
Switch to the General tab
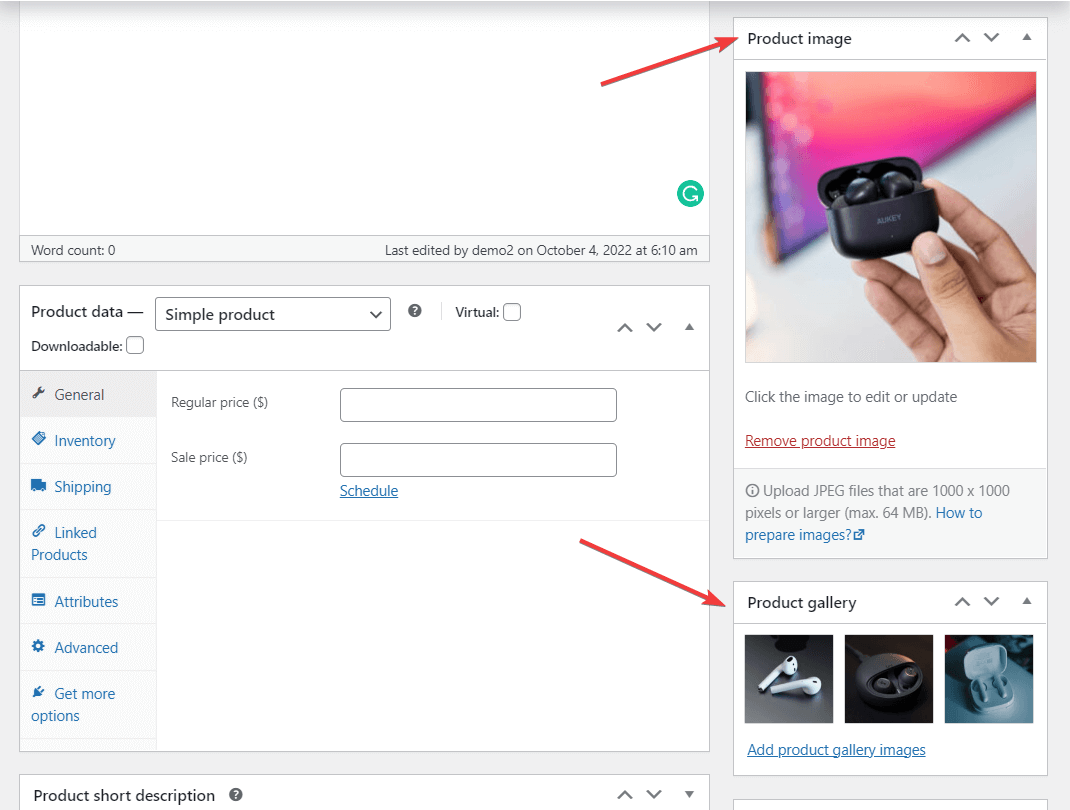88,394
